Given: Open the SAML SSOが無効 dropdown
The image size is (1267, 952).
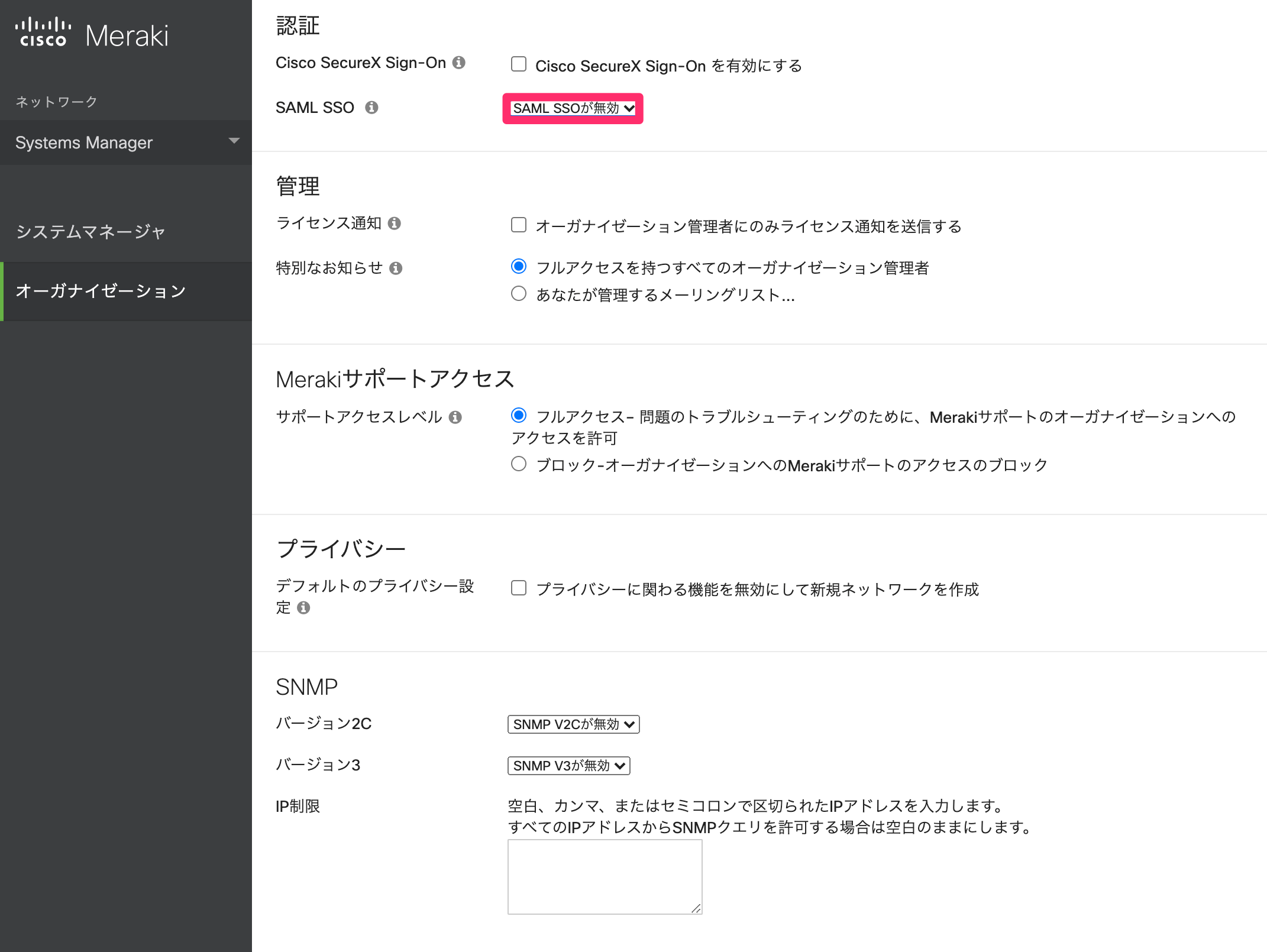Looking at the screenshot, I should pos(573,108).
